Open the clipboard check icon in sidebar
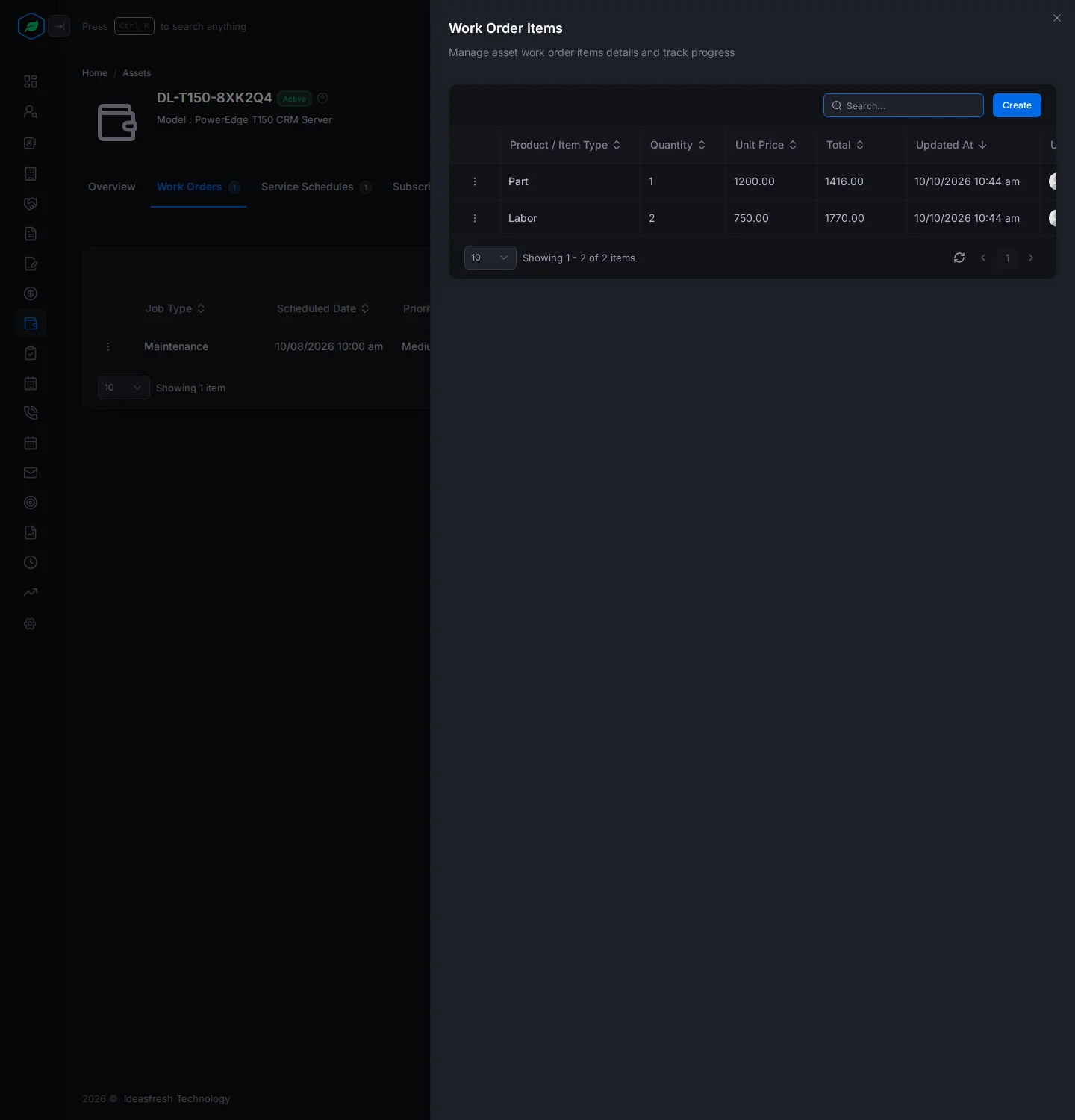 [31, 353]
